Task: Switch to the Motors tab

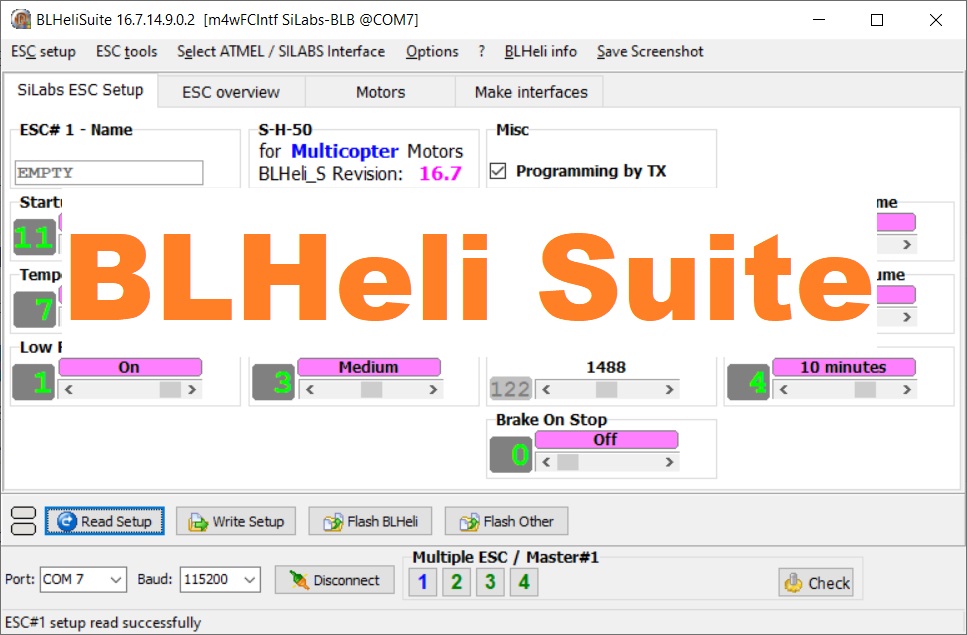Action: pos(380,92)
